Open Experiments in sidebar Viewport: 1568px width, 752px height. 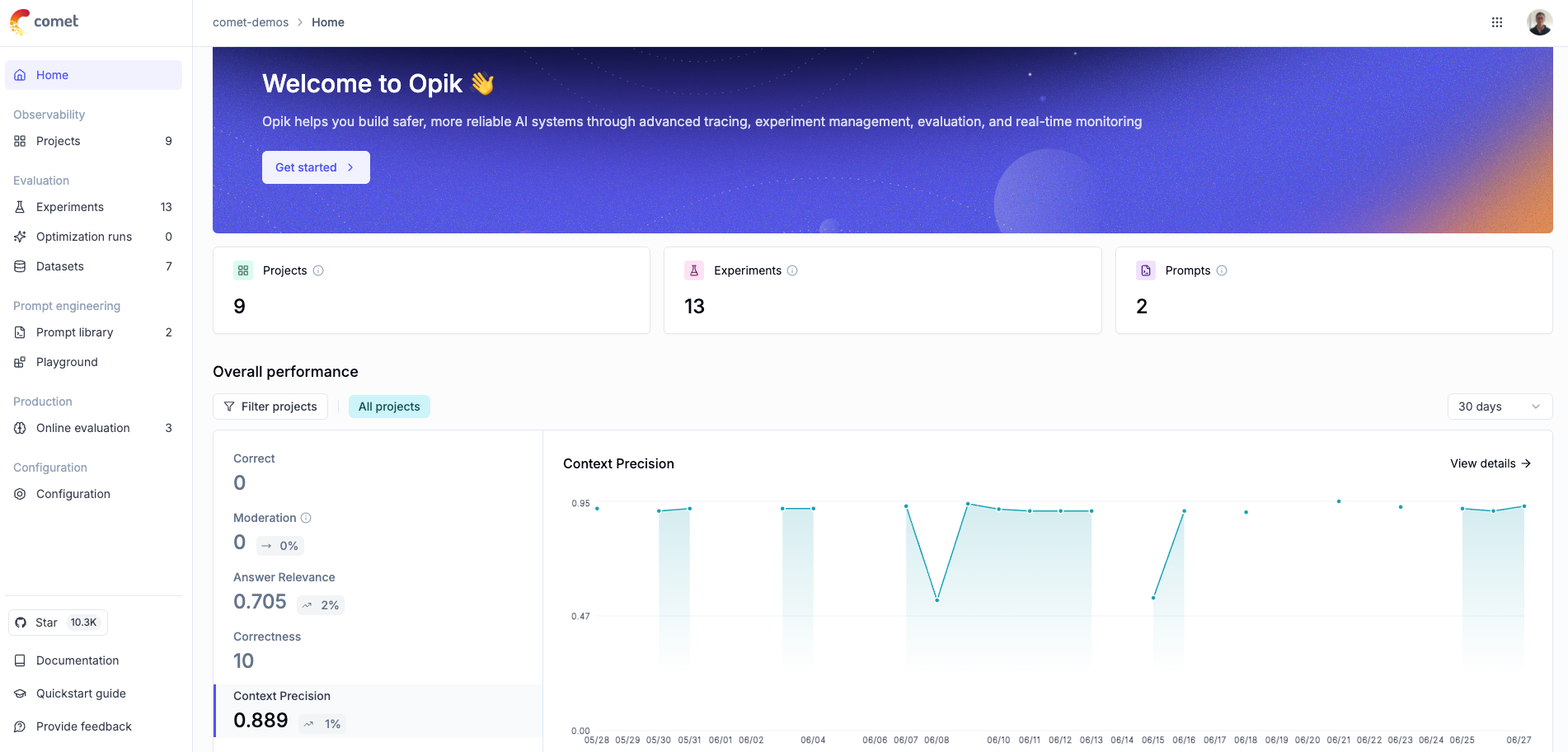(93, 207)
